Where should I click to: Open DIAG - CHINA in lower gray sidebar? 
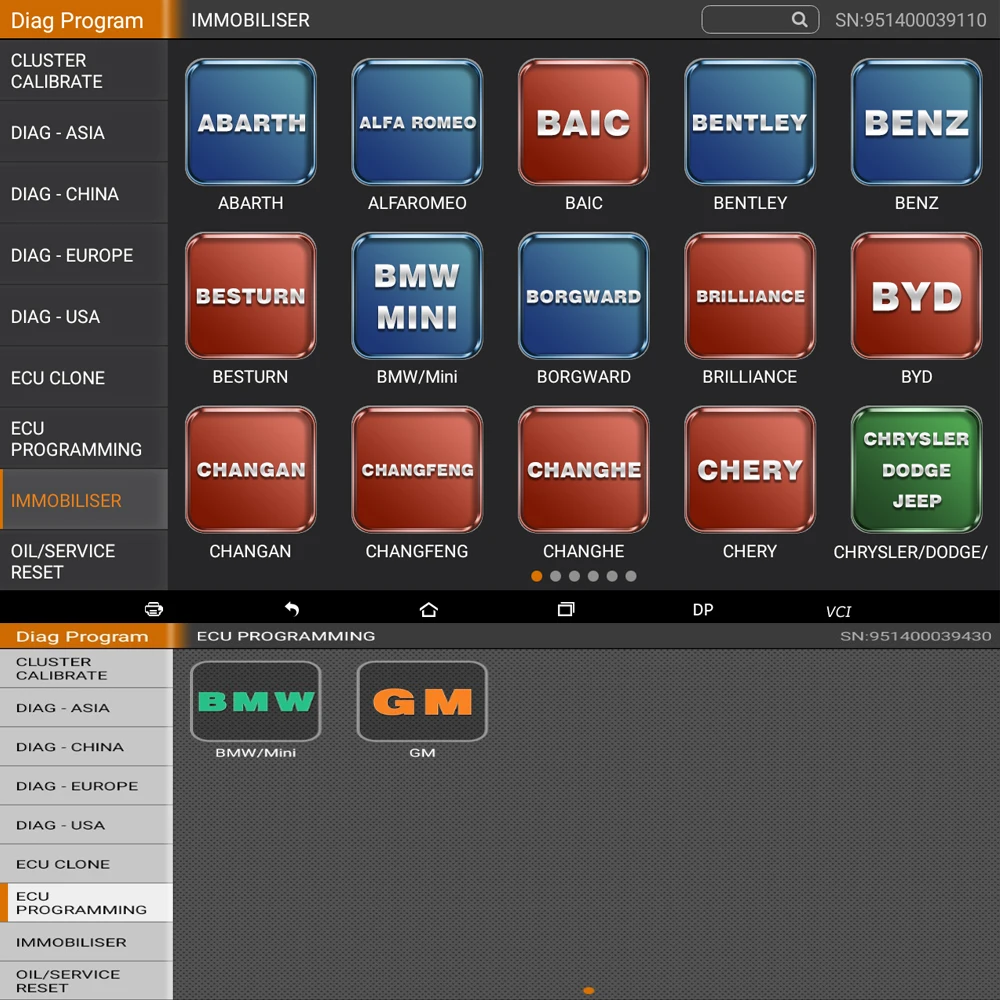86,747
